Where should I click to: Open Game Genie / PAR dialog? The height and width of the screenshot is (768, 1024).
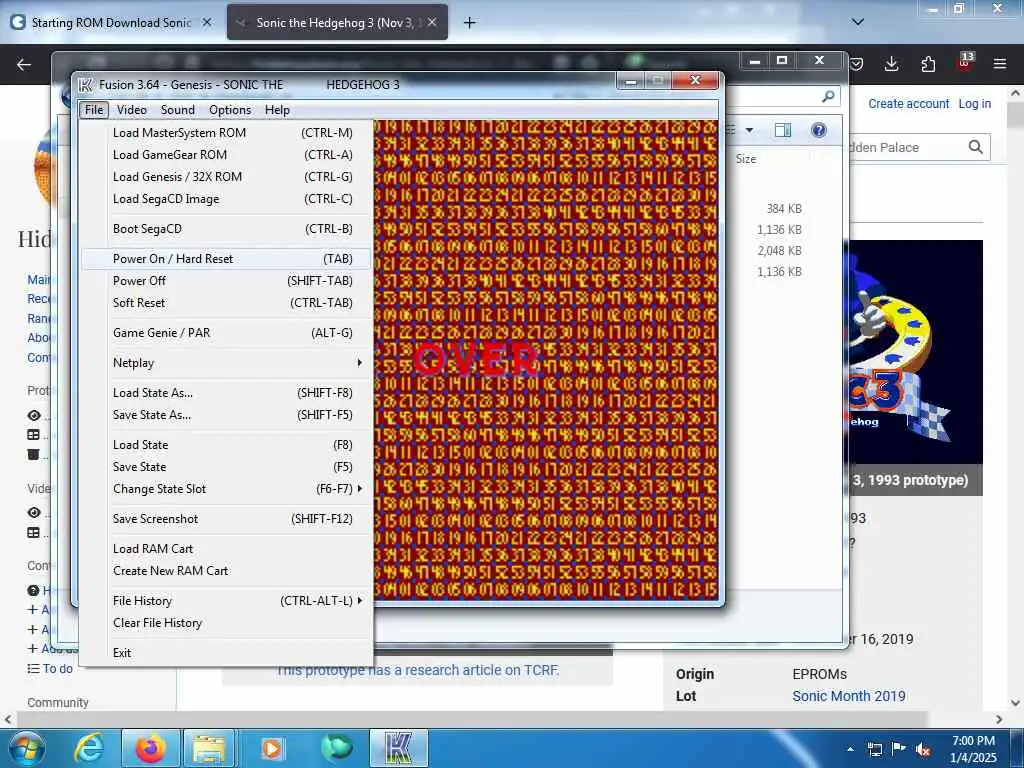click(226, 333)
